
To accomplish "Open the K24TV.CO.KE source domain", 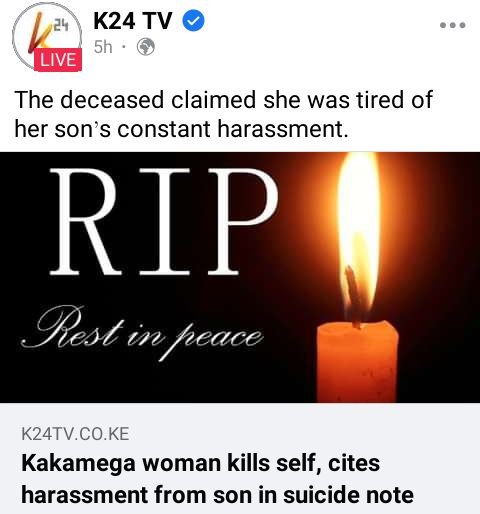I will click(x=75, y=434).
